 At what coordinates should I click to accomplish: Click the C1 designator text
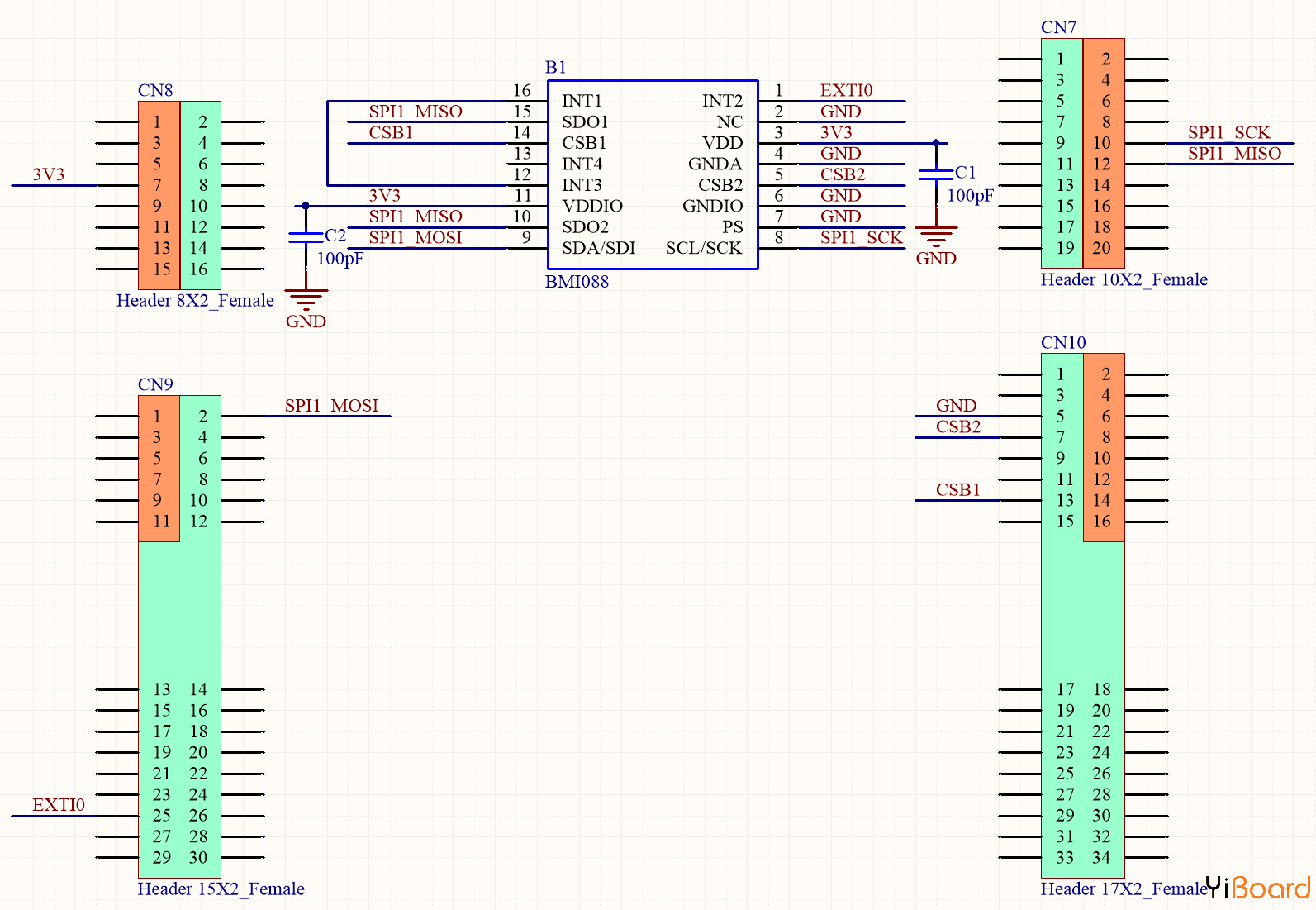point(966,172)
